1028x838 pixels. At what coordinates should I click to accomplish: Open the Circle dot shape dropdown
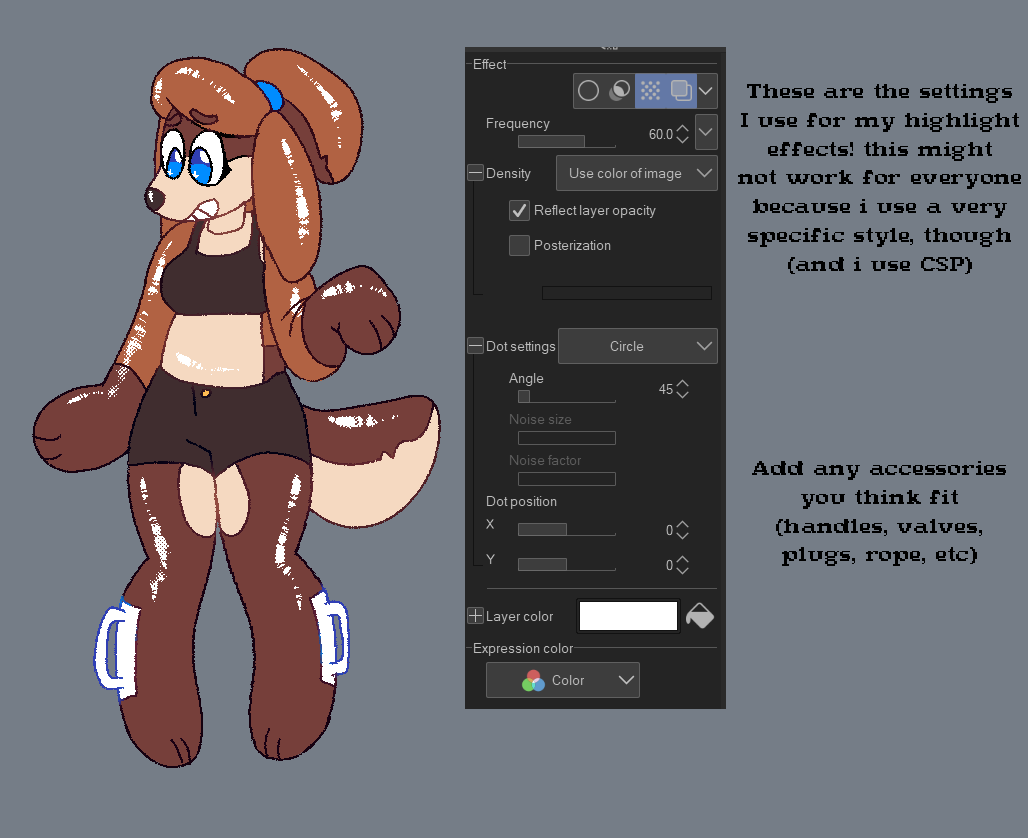[x=638, y=346]
